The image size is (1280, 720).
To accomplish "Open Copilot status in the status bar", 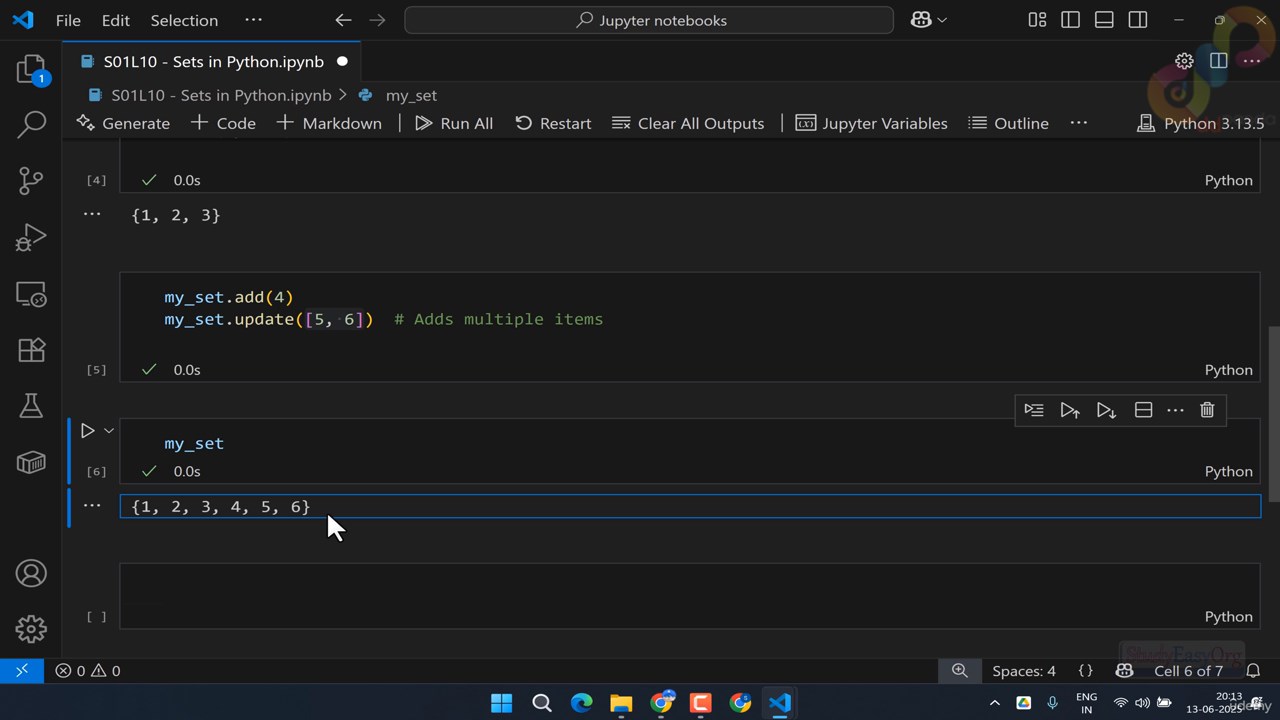I will [x=1124, y=671].
